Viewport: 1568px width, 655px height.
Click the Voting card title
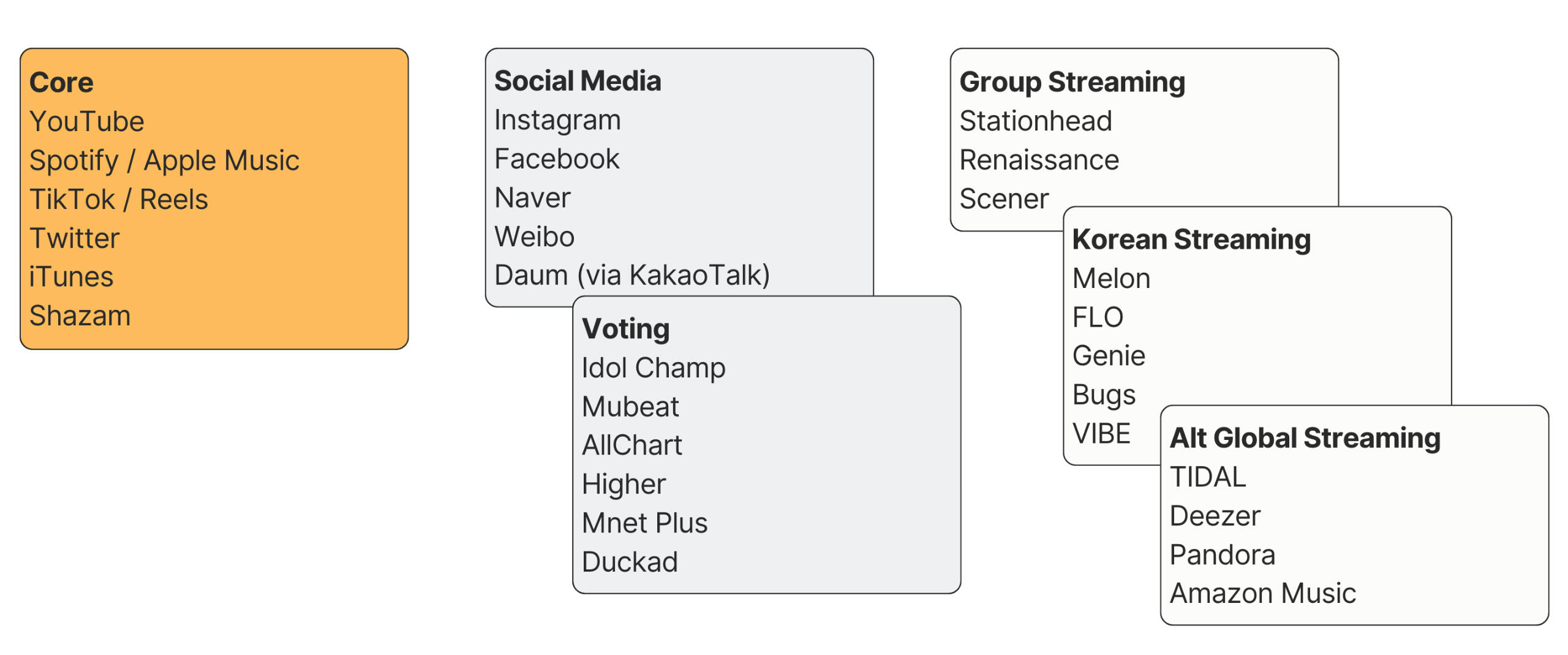point(625,329)
